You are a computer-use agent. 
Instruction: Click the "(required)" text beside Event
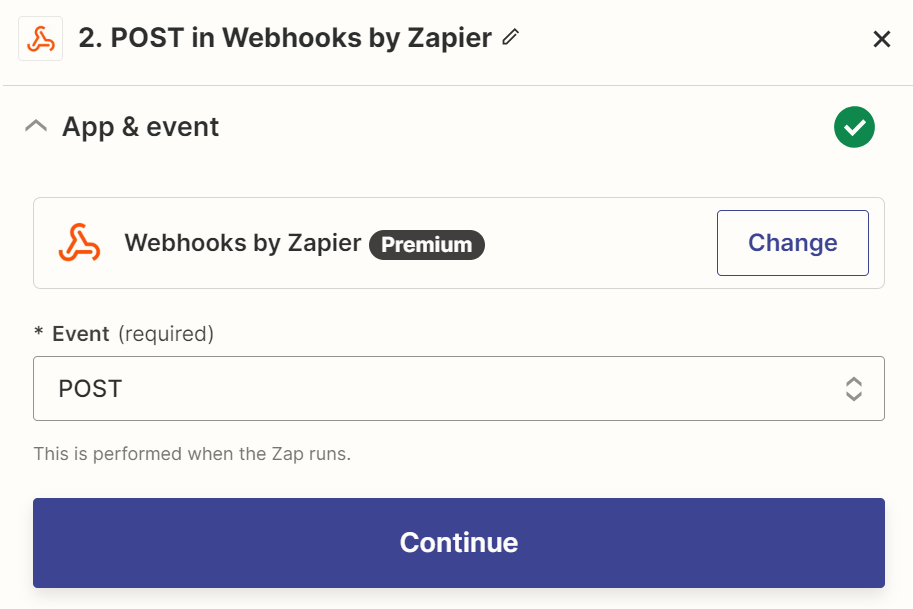(x=166, y=334)
